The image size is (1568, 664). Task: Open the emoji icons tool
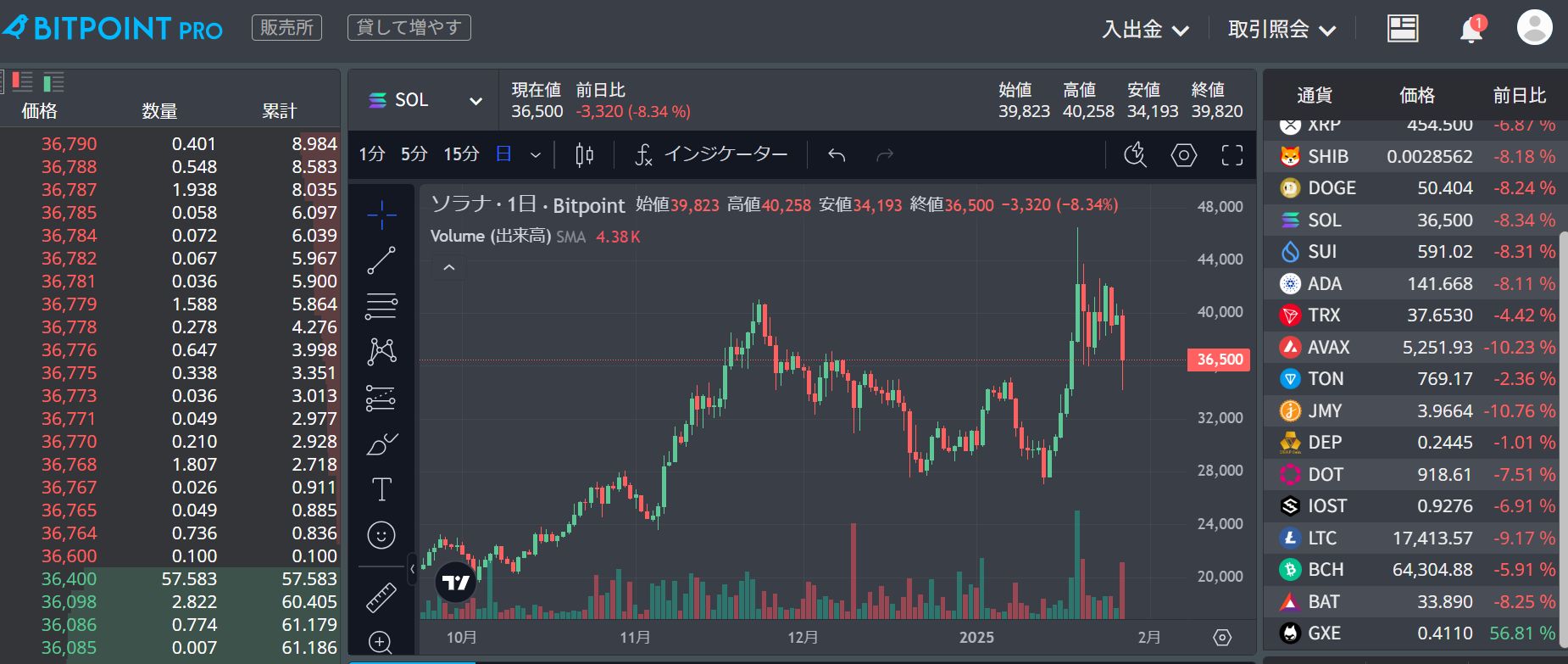click(381, 535)
